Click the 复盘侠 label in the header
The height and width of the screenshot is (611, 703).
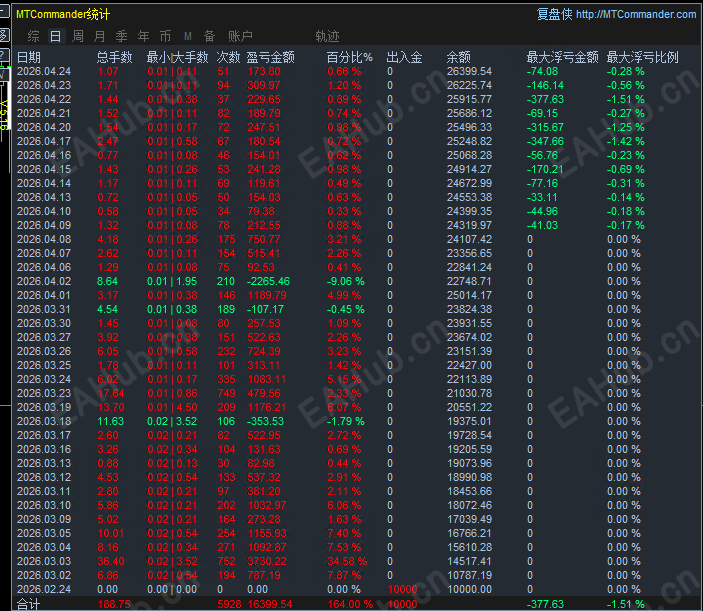pyautogui.click(x=554, y=14)
